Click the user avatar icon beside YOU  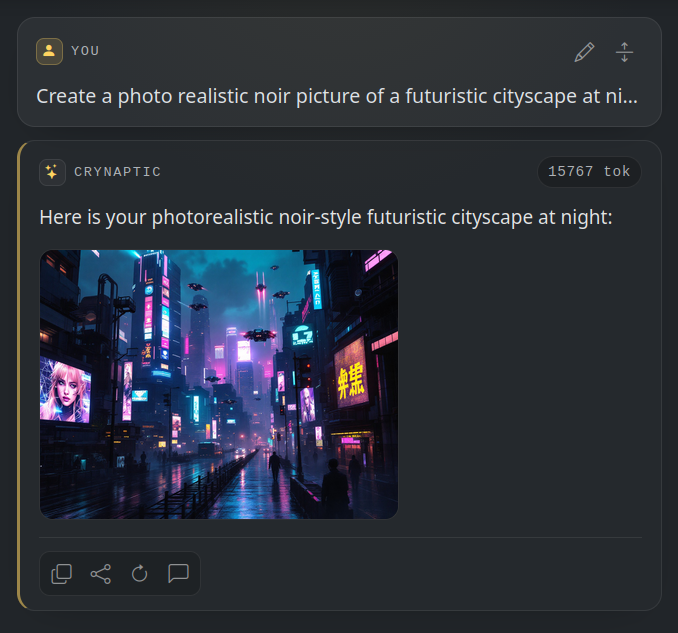pyautogui.click(x=49, y=51)
